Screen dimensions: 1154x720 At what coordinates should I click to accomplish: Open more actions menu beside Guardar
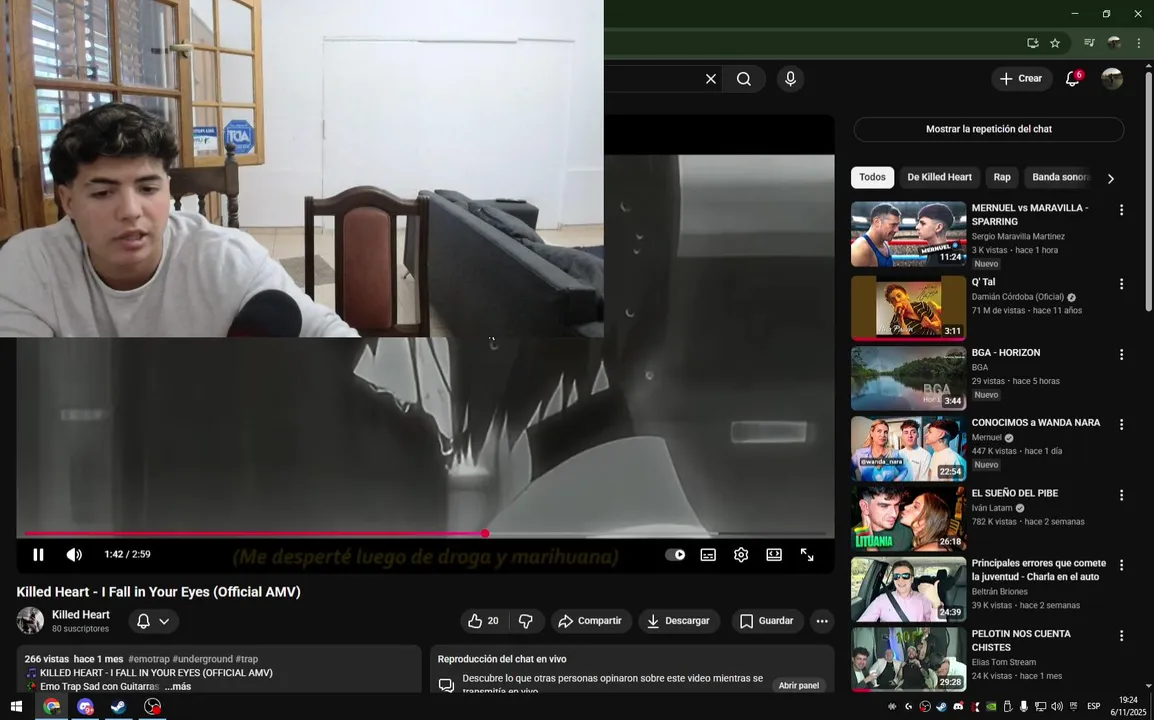(822, 621)
